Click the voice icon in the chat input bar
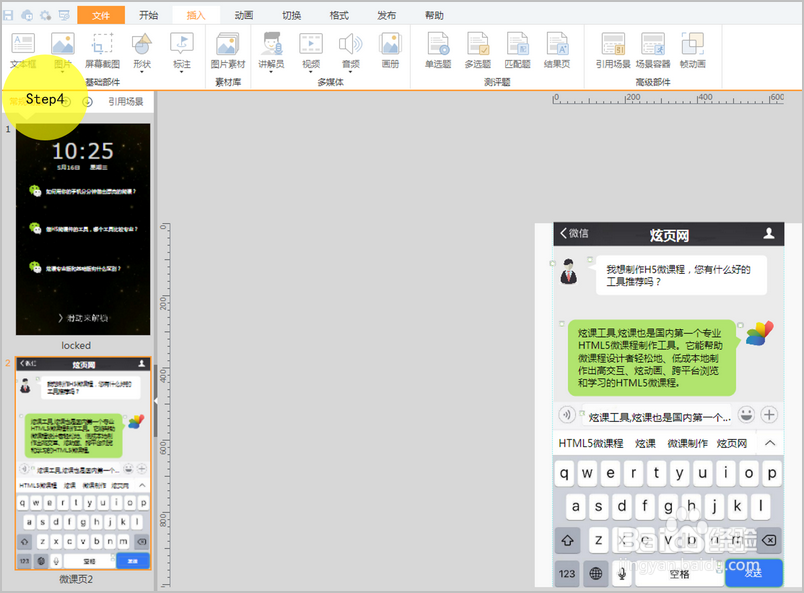 point(566,414)
